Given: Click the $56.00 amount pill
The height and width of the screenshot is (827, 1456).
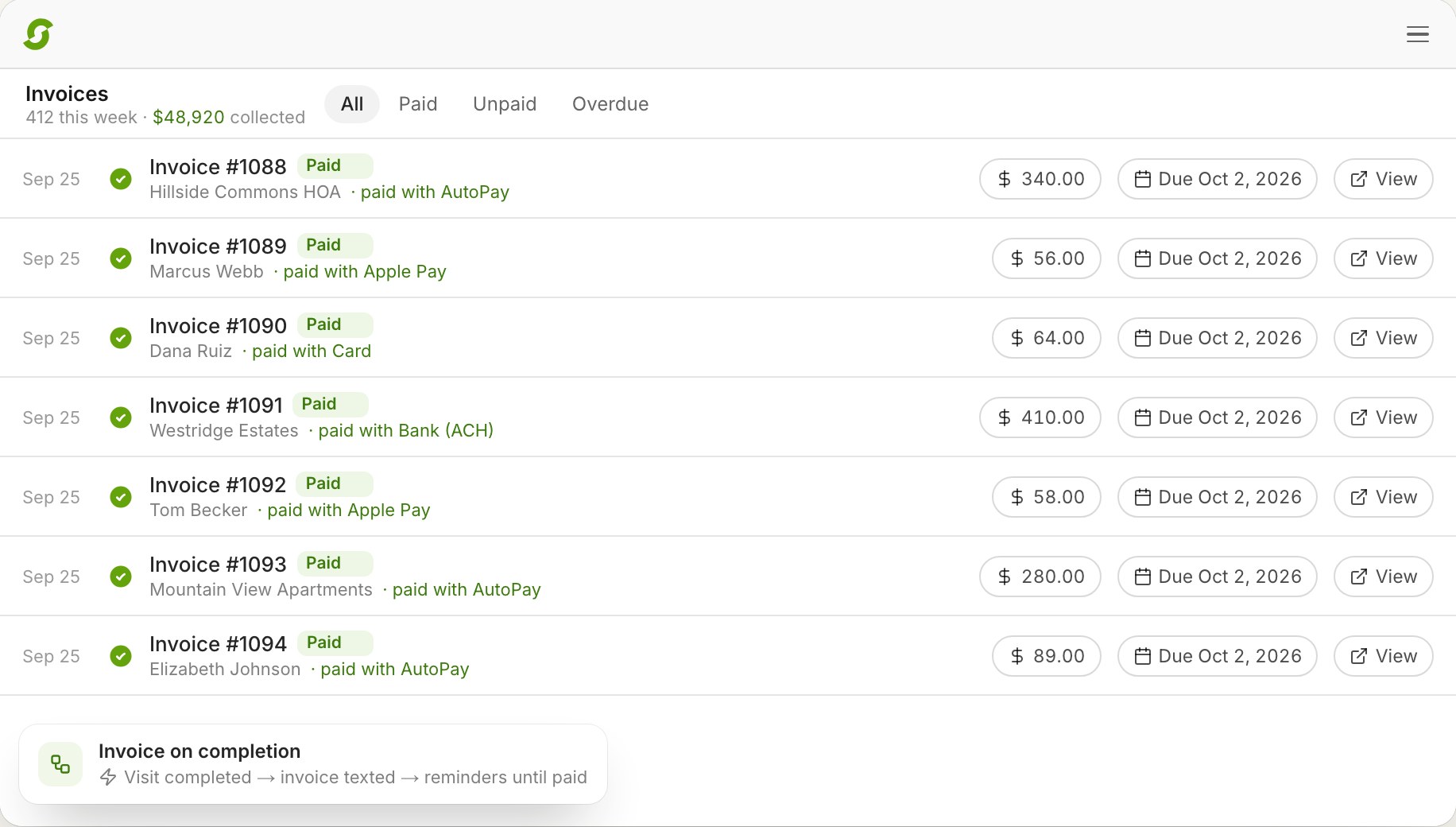Looking at the screenshot, I should tap(1046, 258).
